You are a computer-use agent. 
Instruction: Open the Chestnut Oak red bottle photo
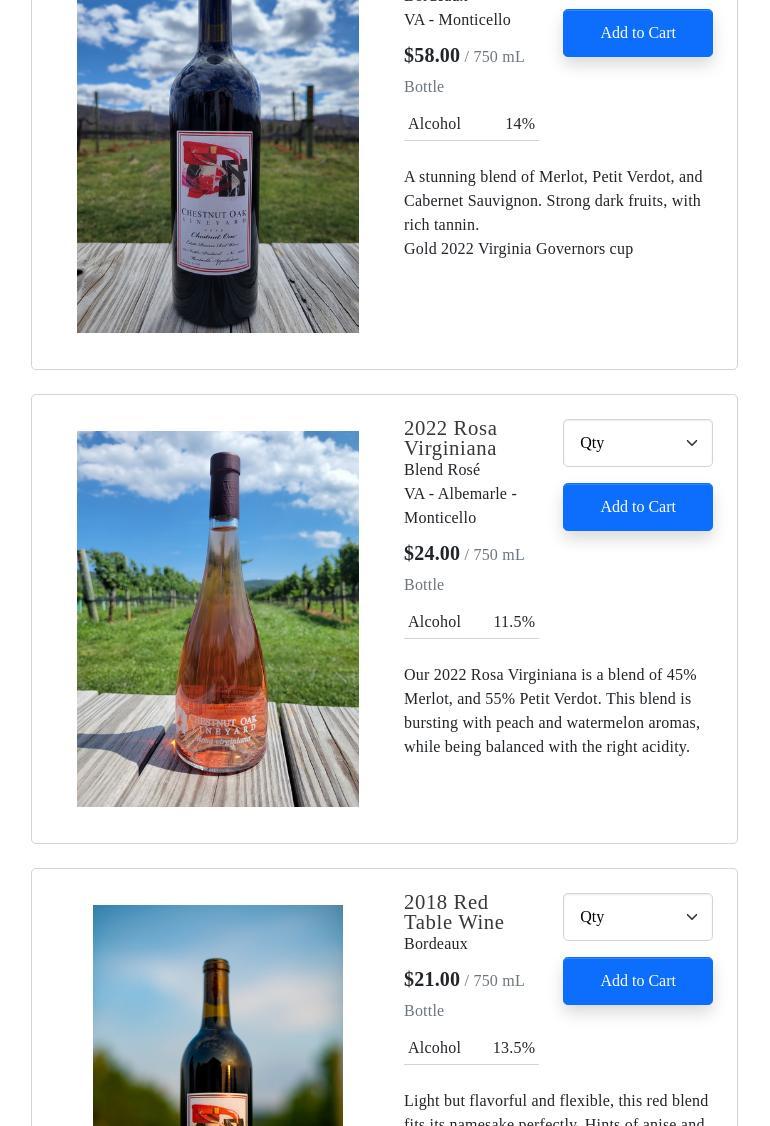(218, 165)
